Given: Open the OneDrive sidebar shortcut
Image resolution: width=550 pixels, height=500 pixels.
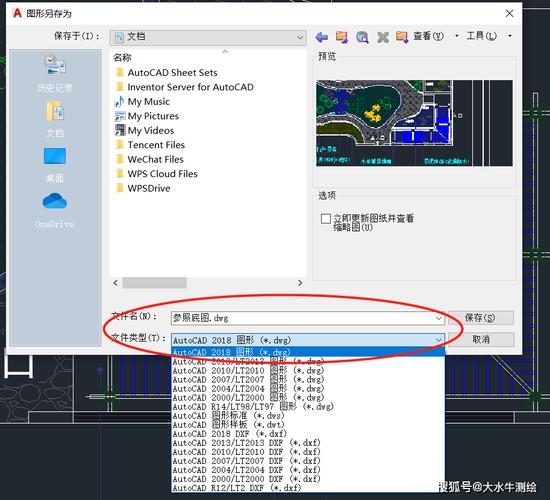Looking at the screenshot, I should [55, 210].
